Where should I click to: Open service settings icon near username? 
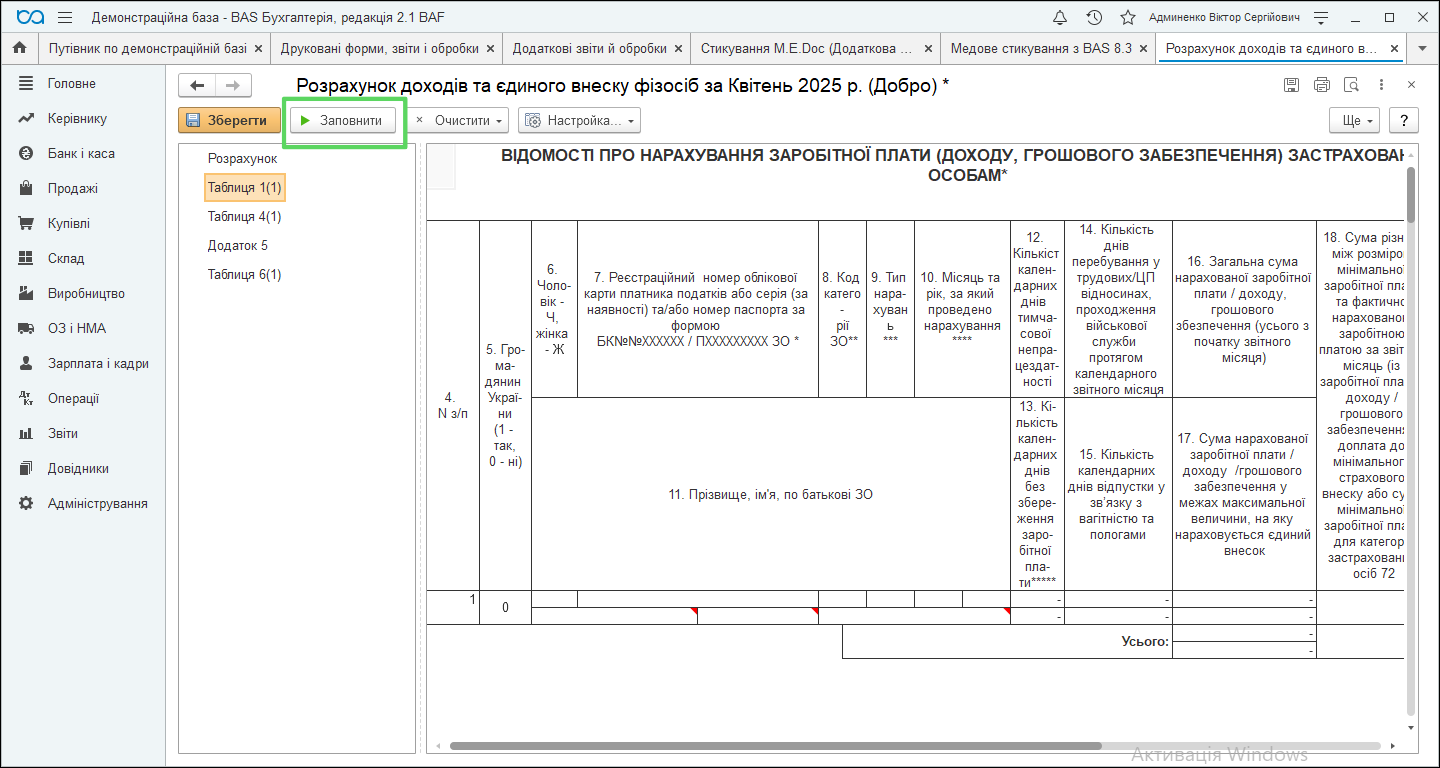coord(1322,18)
